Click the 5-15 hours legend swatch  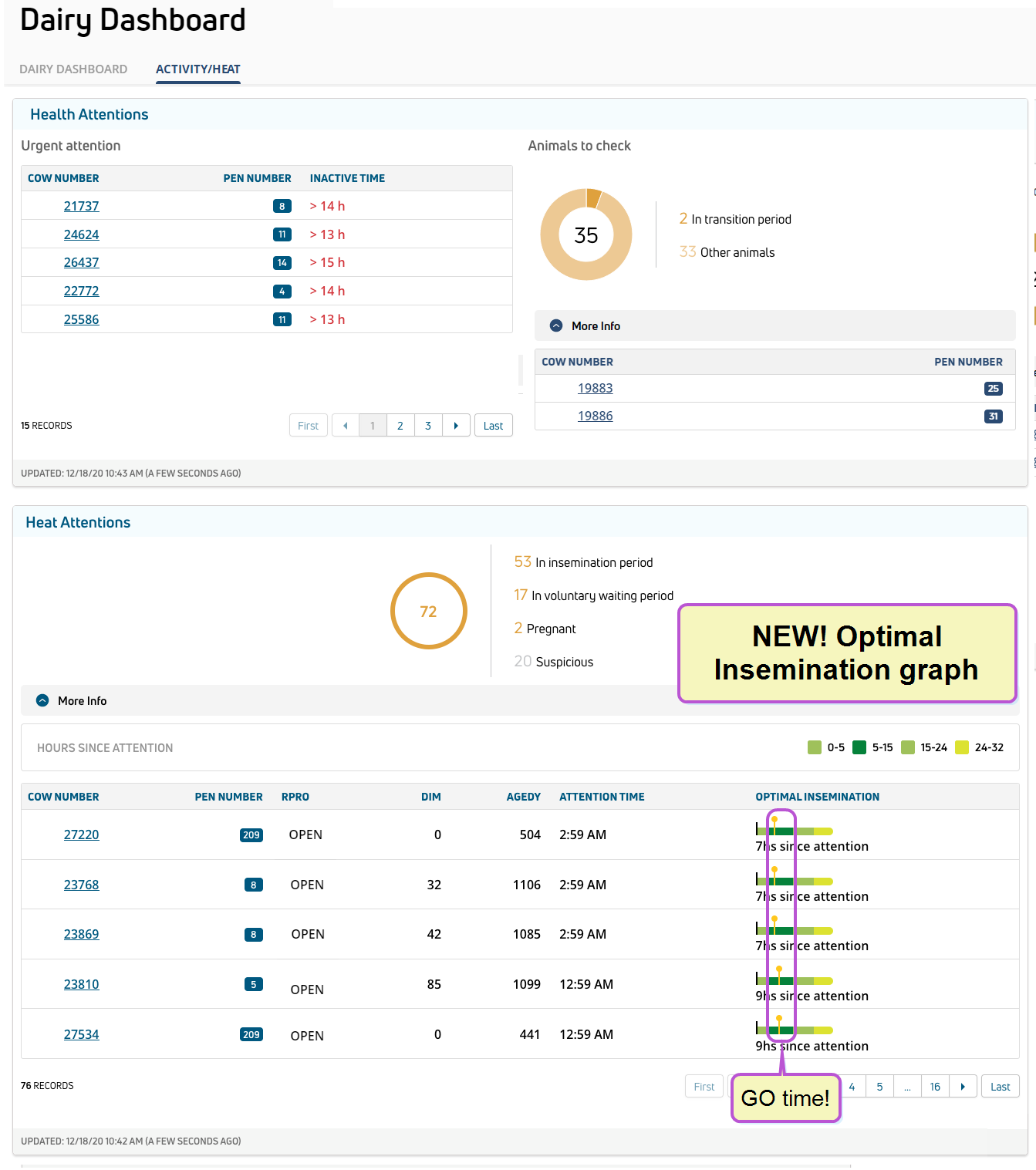tap(859, 747)
